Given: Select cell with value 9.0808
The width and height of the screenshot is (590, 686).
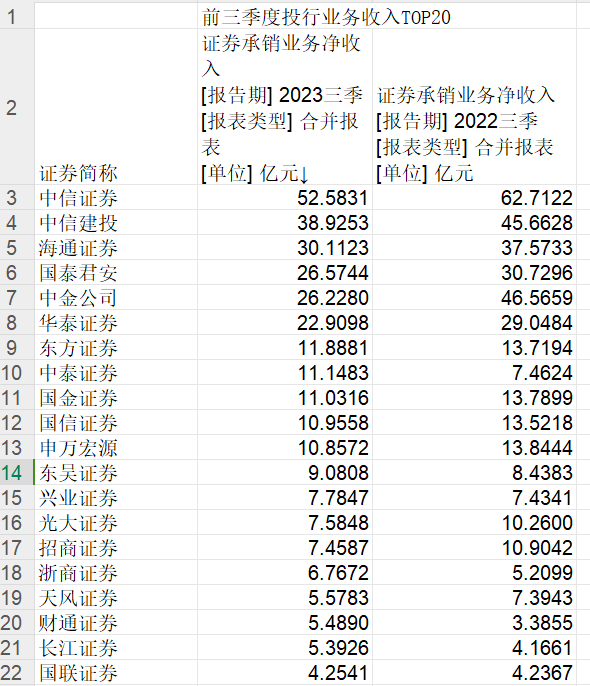Looking at the screenshot, I should 285,472.
